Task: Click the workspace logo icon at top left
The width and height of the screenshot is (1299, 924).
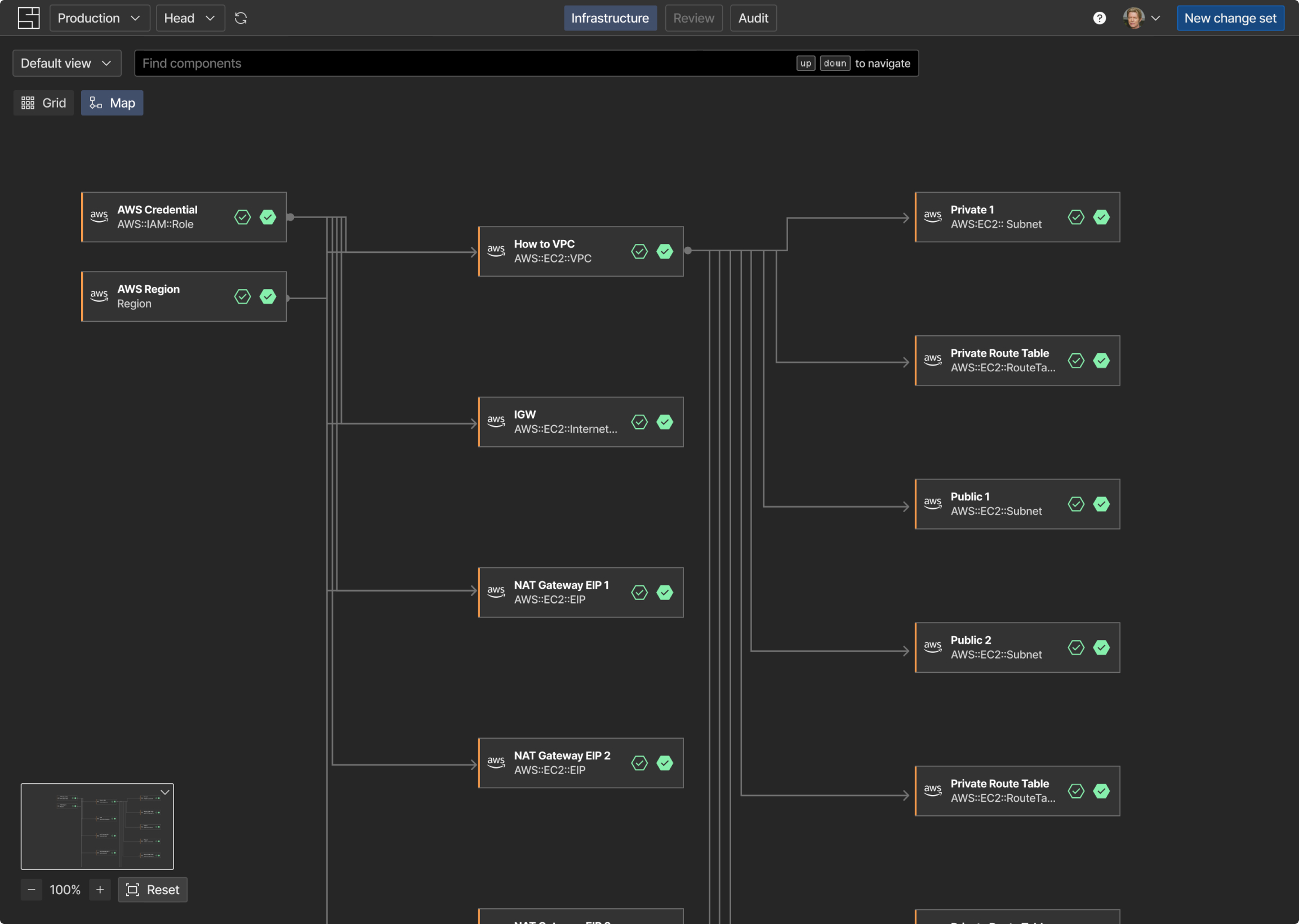Action: (28, 18)
